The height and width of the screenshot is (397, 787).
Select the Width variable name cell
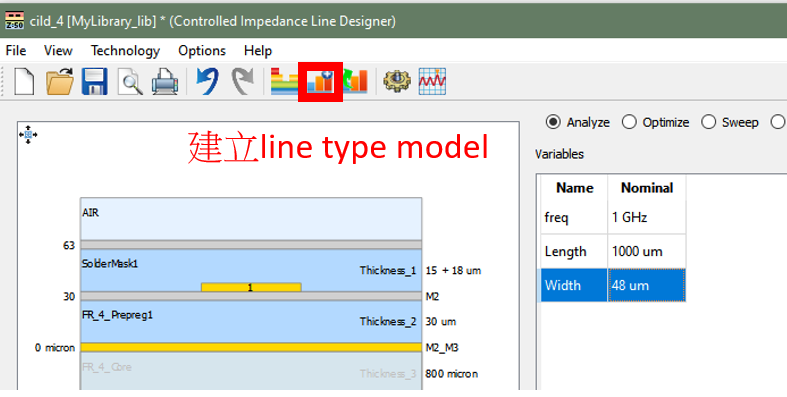[574, 285]
